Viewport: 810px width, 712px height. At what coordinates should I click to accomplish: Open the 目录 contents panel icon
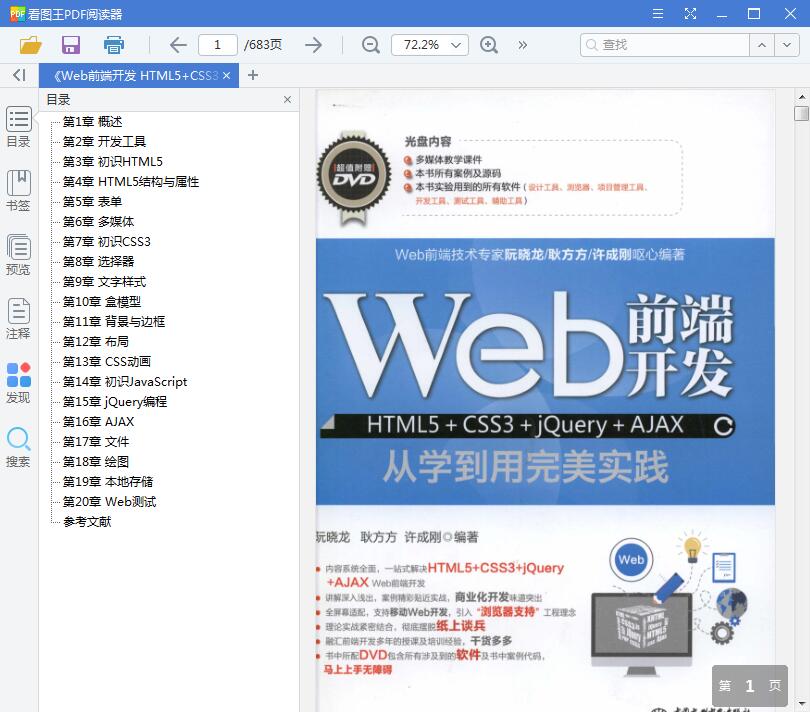18,130
